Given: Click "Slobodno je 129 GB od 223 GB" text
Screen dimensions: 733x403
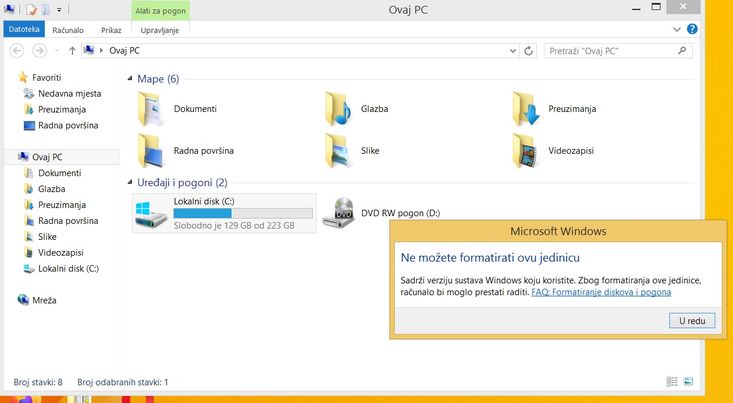Looking at the screenshot, I should (x=234, y=225).
